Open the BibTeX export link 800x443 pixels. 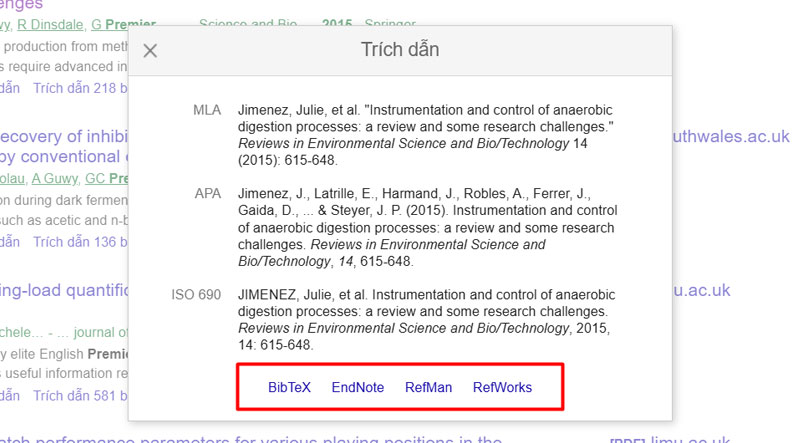(289, 387)
